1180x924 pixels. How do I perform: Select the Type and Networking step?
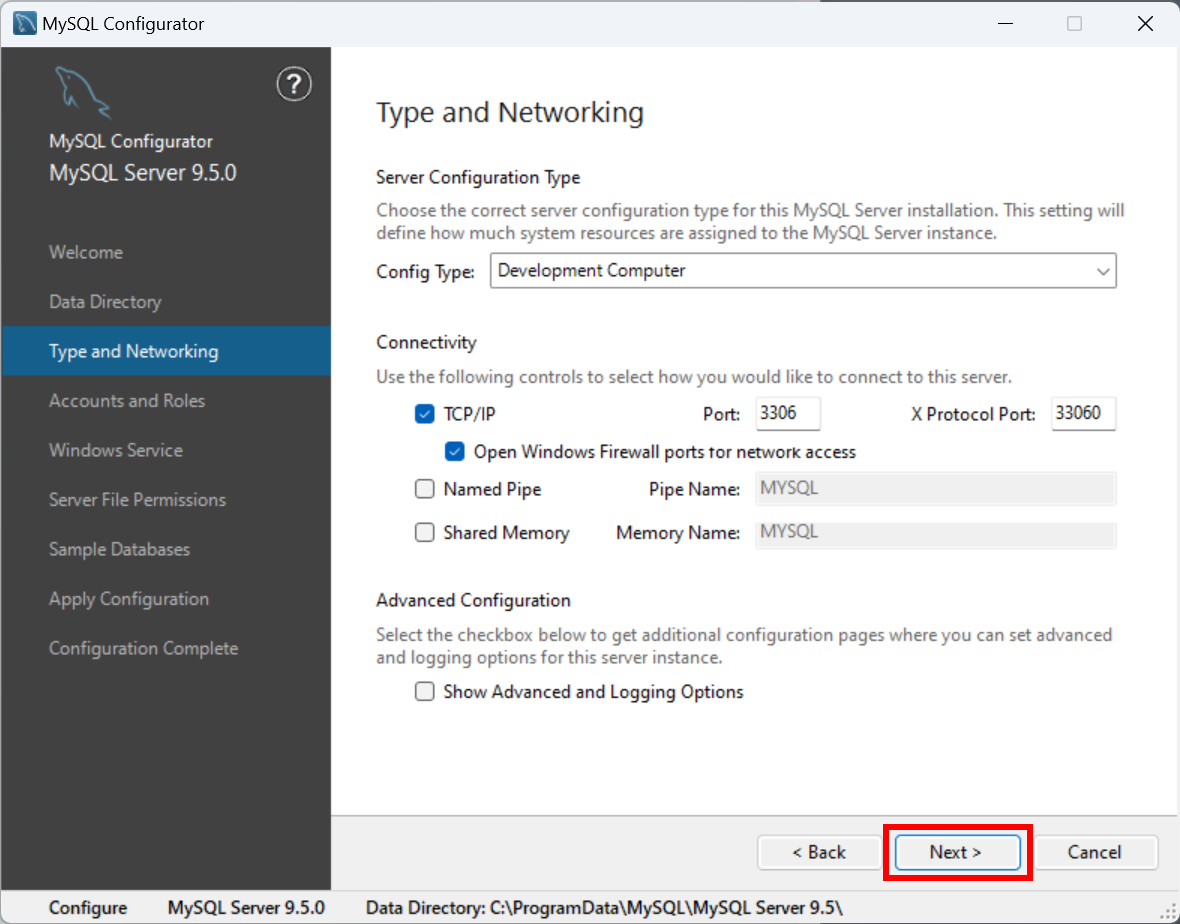tap(166, 351)
